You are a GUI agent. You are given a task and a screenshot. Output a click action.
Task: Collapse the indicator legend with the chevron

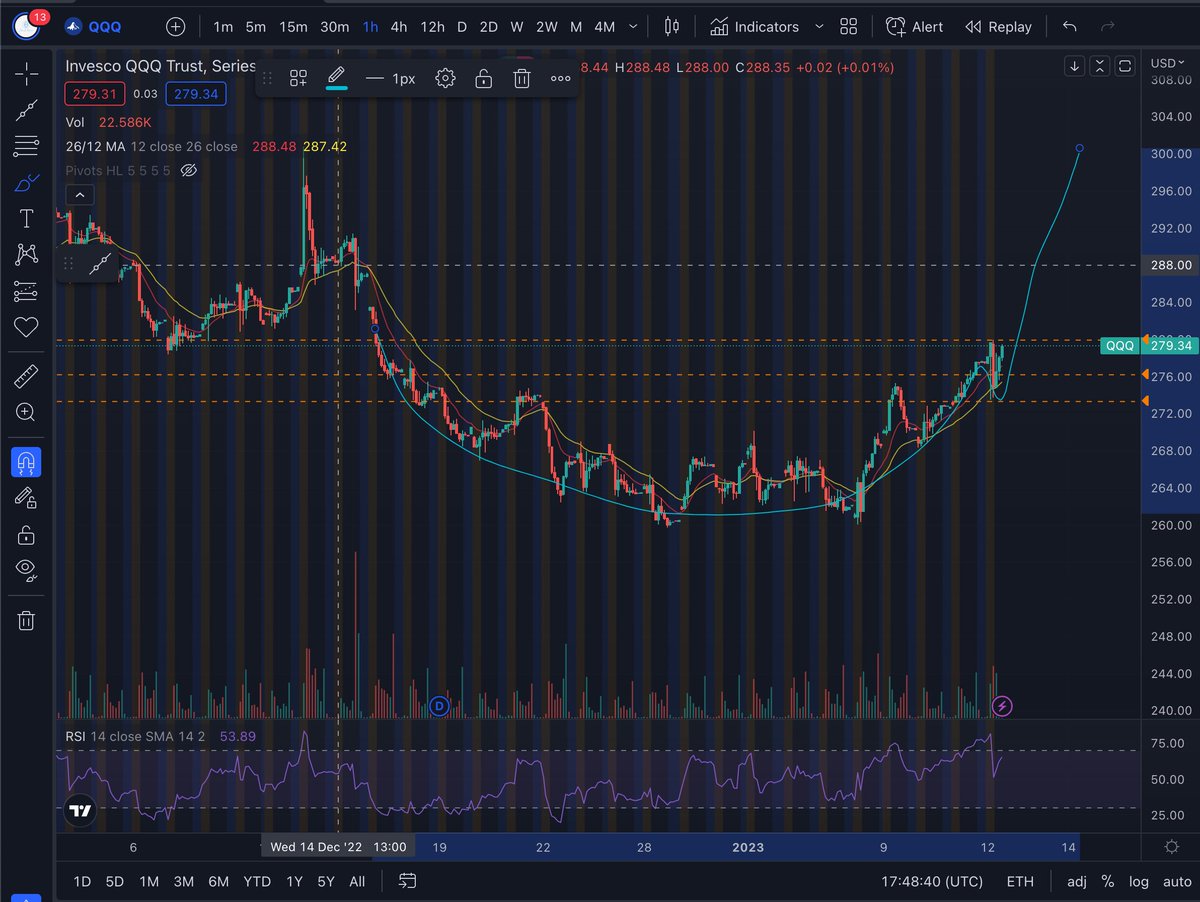pyautogui.click(x=79, y=194)
